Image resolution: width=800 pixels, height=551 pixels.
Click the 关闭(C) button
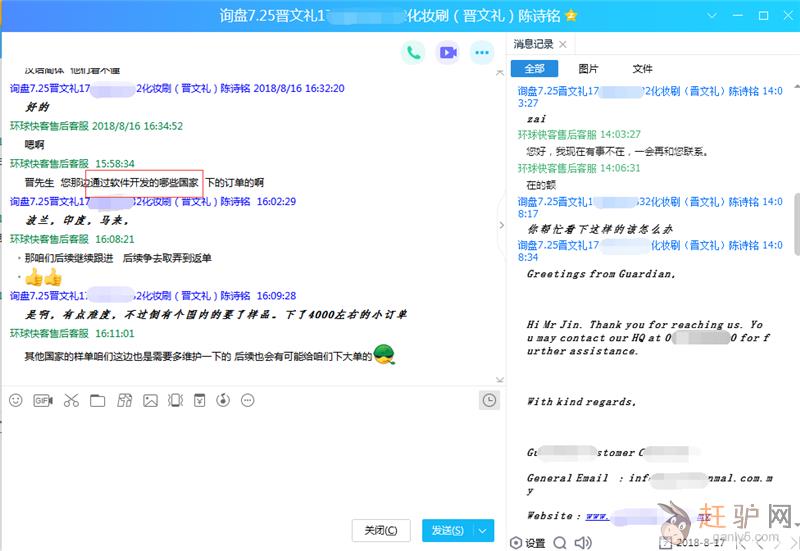pyautogui.click(x=381, y=530)
